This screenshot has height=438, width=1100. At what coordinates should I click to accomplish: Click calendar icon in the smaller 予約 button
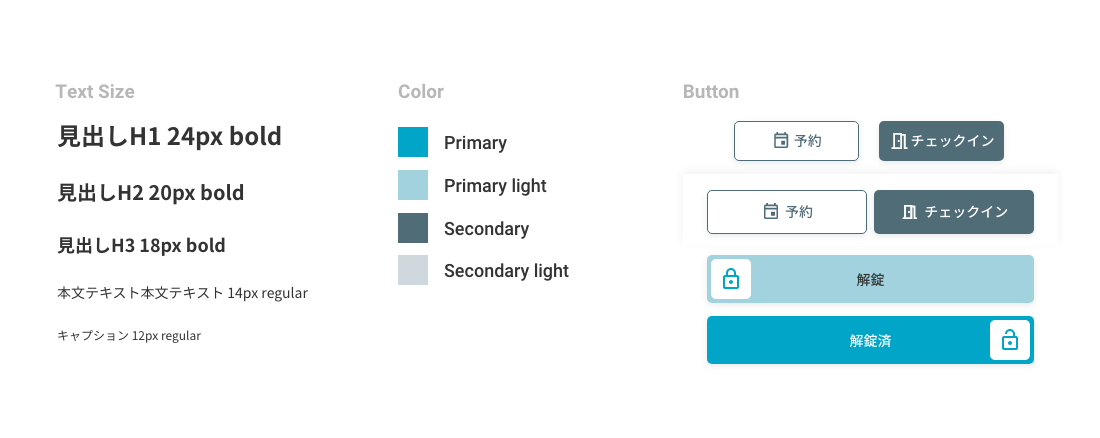pyautogui.click(x=781, y=141)
